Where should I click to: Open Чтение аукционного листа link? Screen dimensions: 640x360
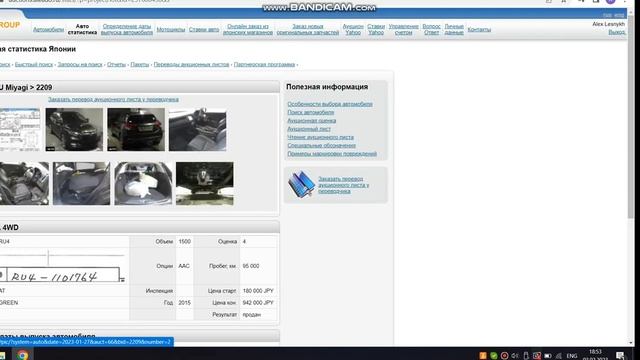coord(320,137)
